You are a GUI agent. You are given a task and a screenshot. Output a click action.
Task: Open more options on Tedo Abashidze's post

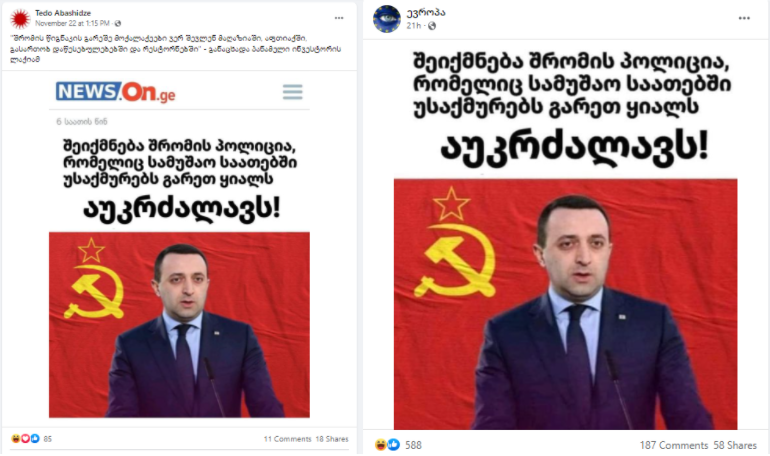(339, 18)
